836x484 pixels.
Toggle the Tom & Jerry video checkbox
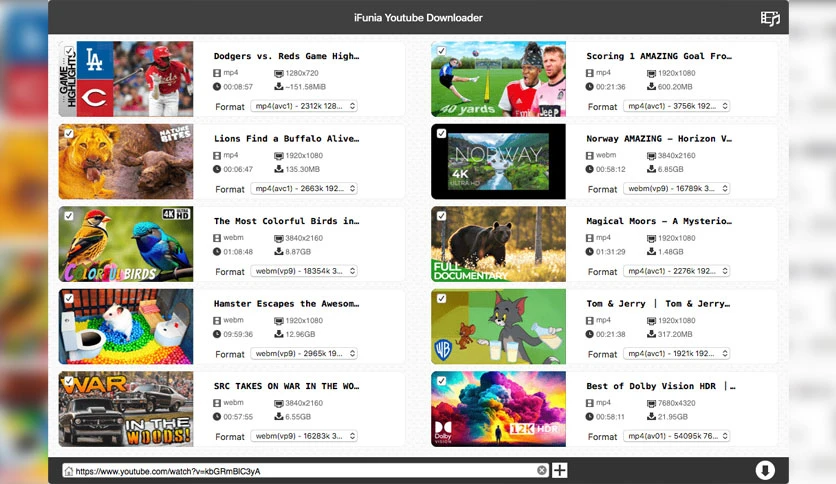coord(441,299)
